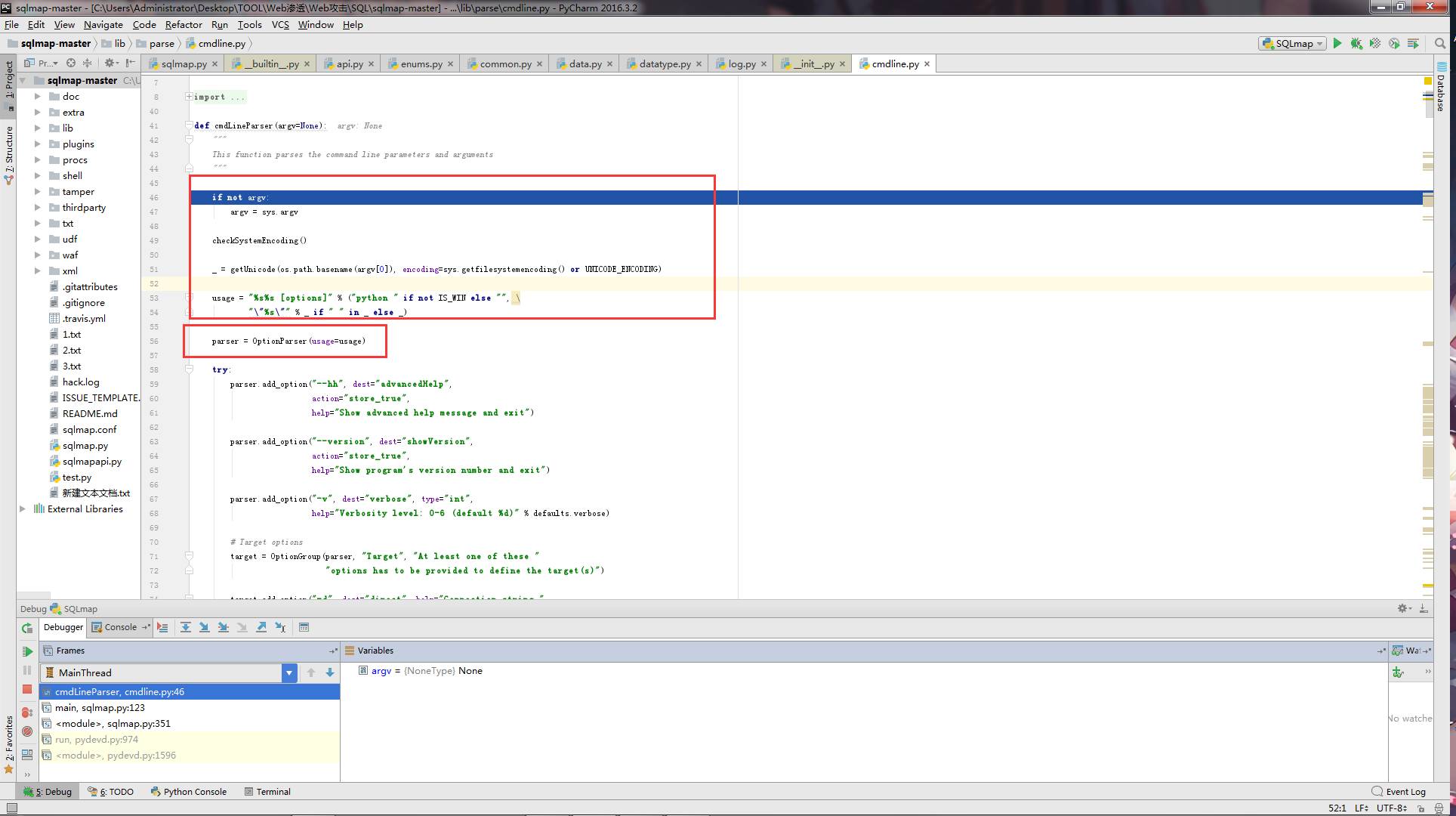
Task: Expand folded import block on line 8
Action: click(x=189, y=97)
